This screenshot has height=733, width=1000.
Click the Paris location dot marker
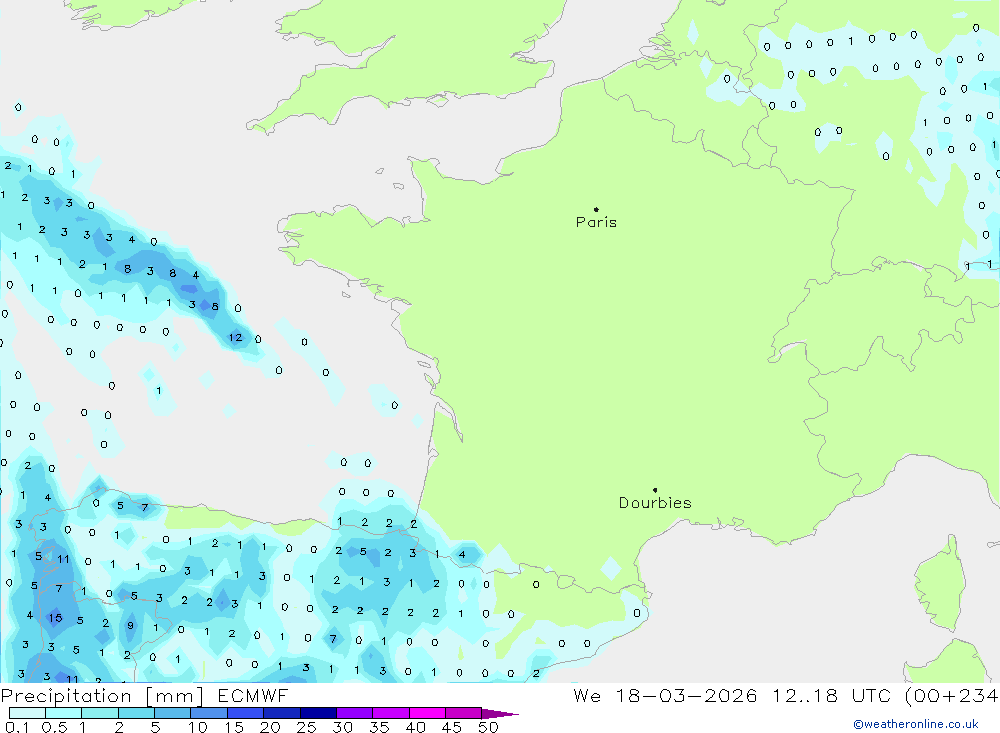596,209
